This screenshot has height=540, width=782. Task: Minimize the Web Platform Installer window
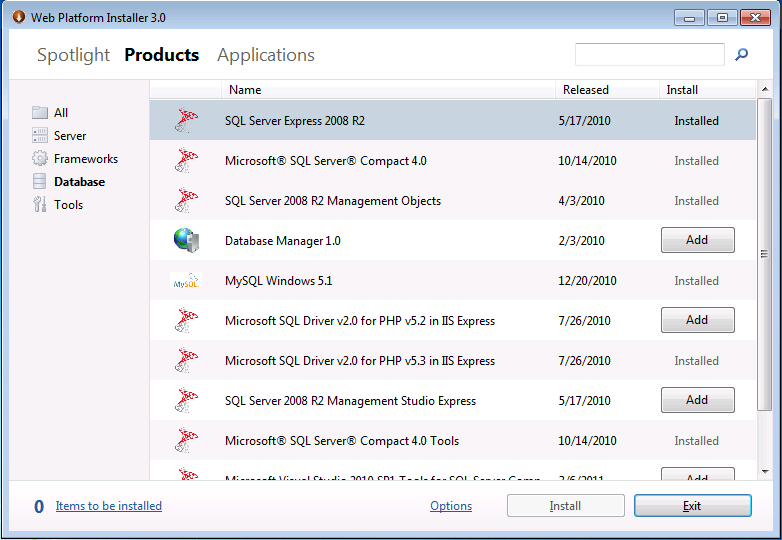pyautogui.click(x=689, y=17)
